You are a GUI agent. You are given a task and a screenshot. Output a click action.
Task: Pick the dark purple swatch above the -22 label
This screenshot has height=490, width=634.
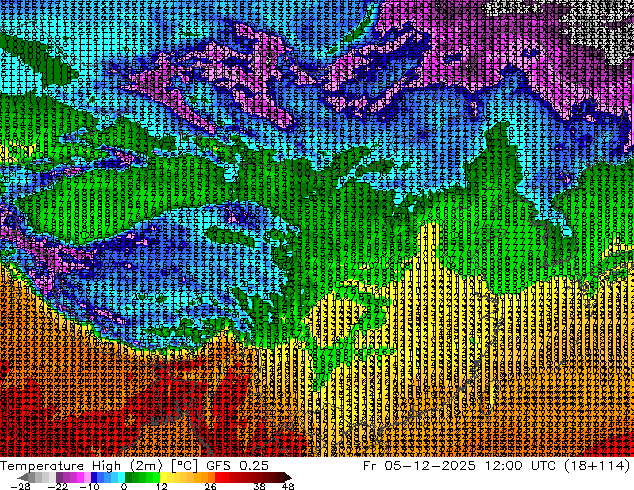point(59,477)
